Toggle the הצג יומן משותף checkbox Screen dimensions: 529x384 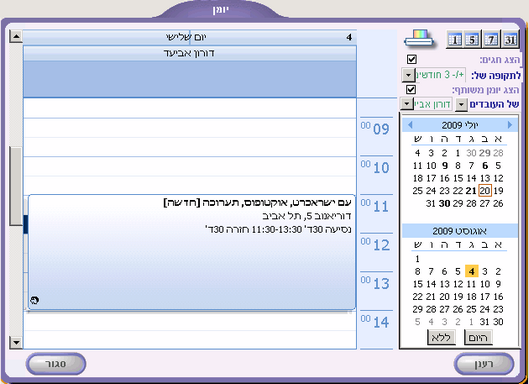pos(411,90)
